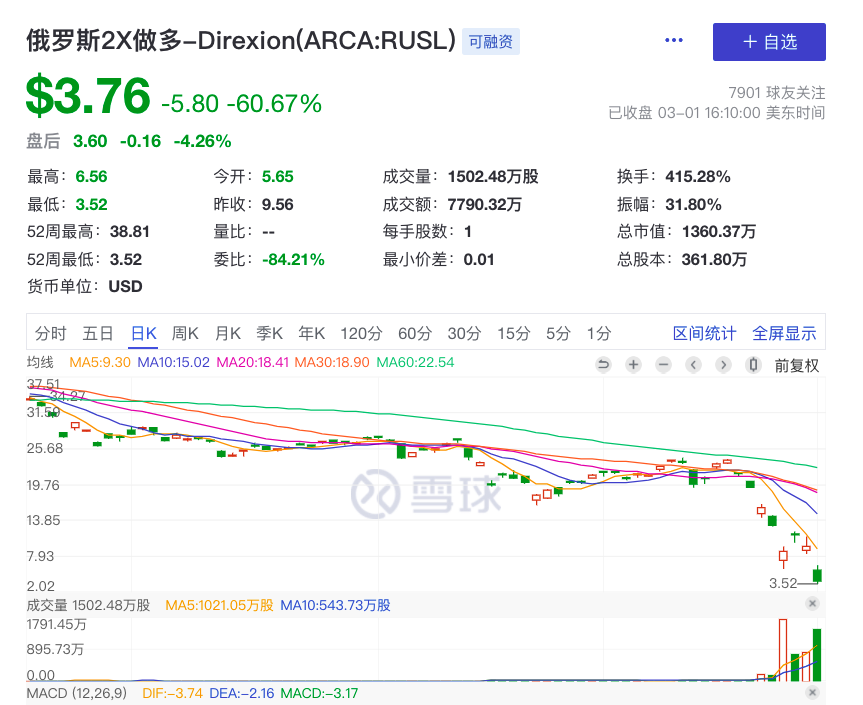Toggle the candlestick style icon
This screenshot has height=705, width=863.
pos(753,365)
